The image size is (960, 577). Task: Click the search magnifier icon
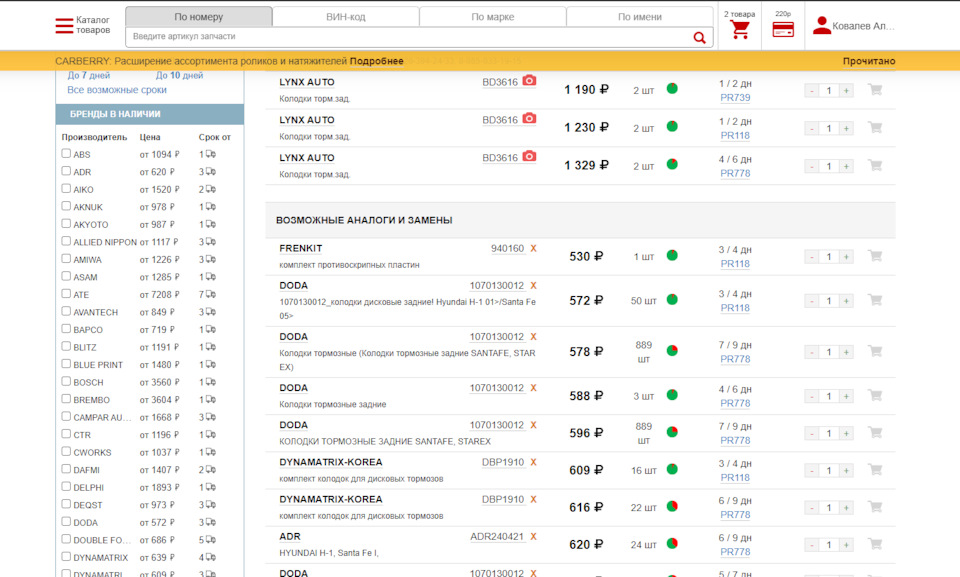click(x=699, y=37)
